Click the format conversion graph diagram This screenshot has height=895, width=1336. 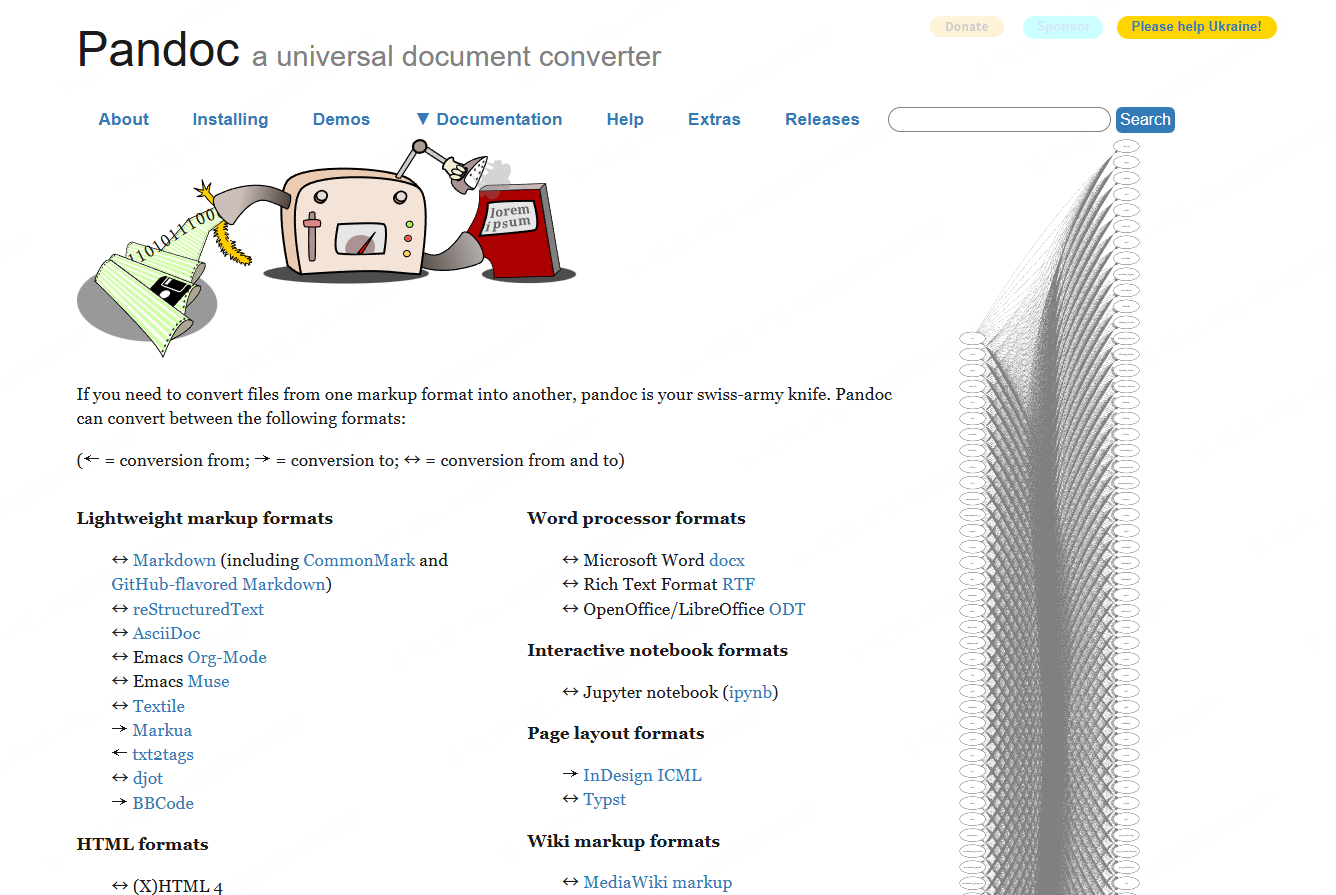click(x=1050, y=520)
